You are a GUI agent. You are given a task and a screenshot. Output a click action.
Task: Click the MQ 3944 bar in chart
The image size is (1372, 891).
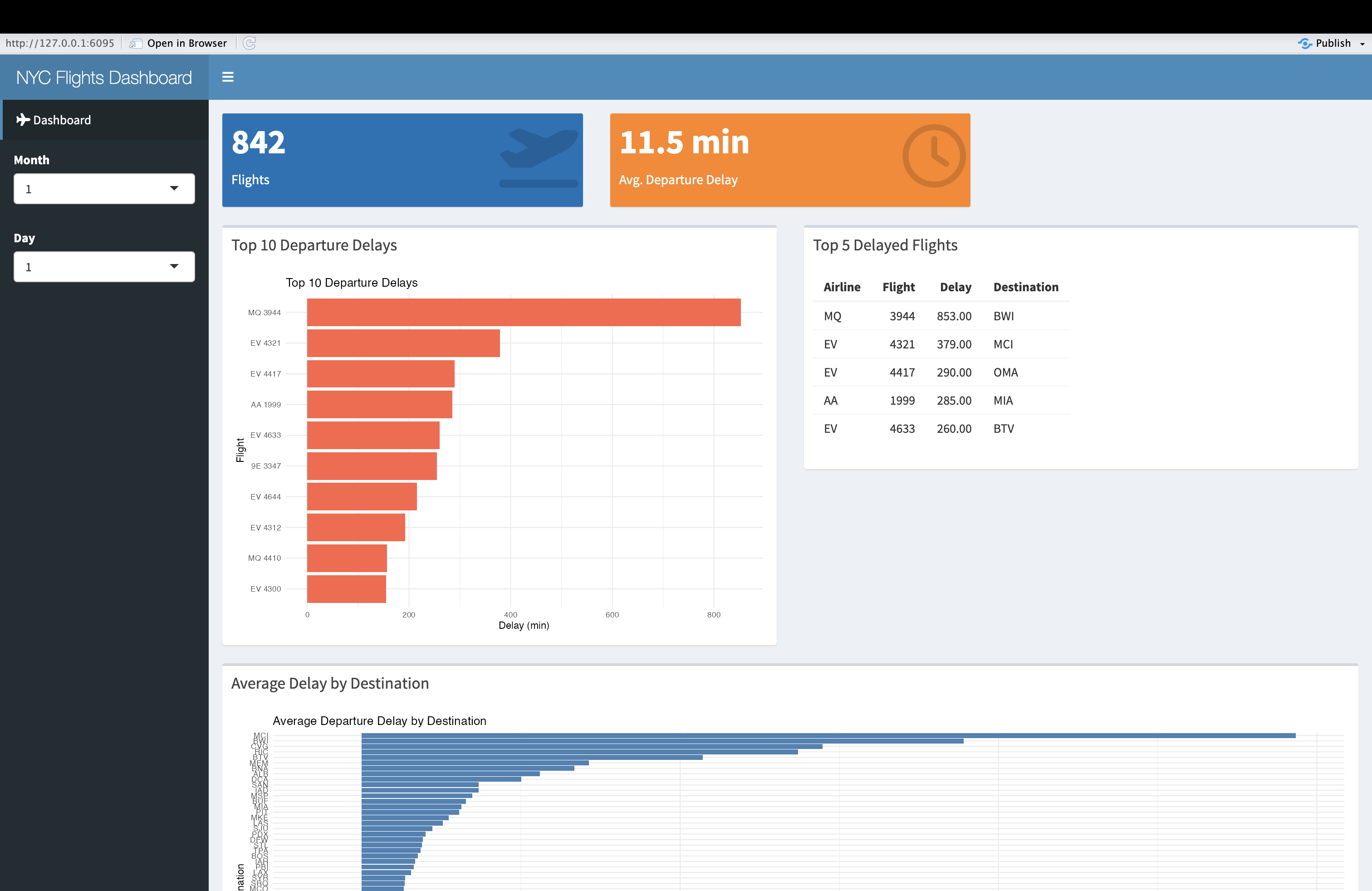[x=524, y=313]
